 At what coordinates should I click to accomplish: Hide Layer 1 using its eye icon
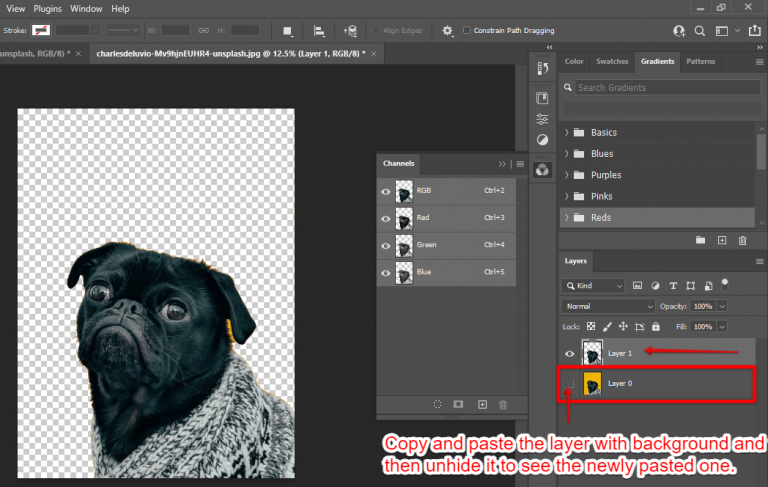(x=570, y=353)
